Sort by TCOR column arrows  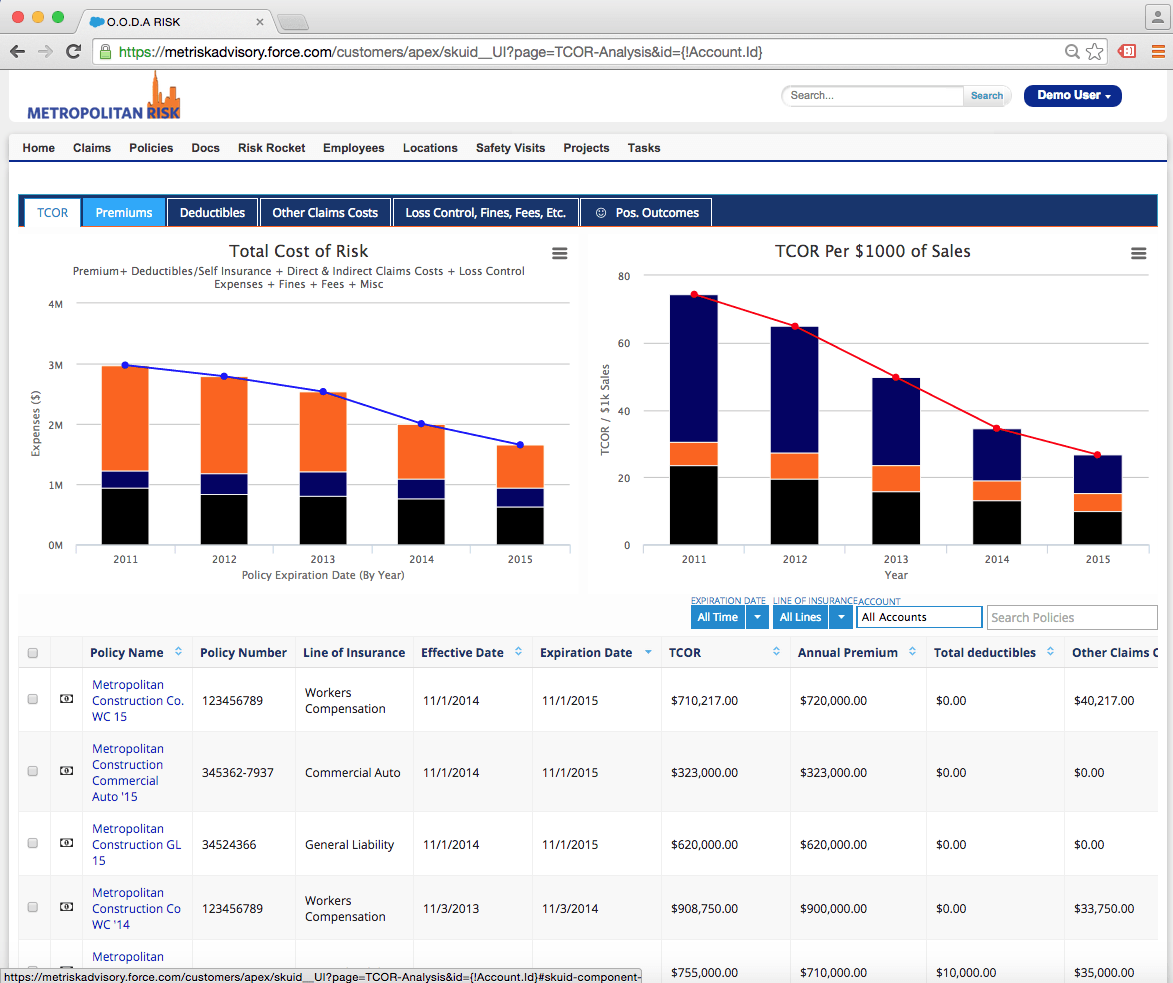coord(777,652)
